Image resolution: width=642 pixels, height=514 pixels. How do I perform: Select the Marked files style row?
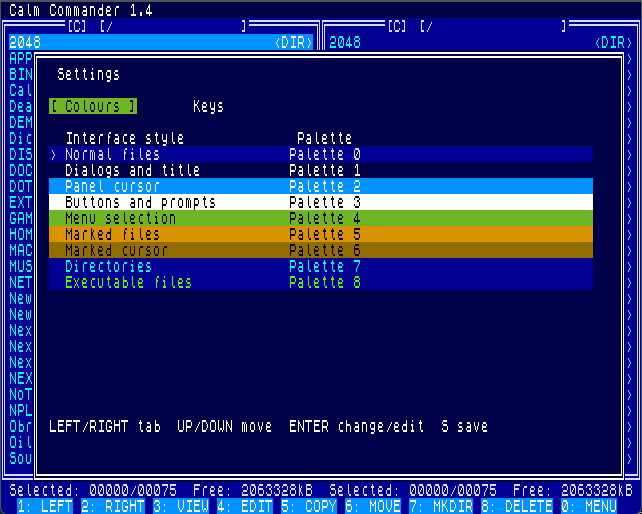(321, 234)
